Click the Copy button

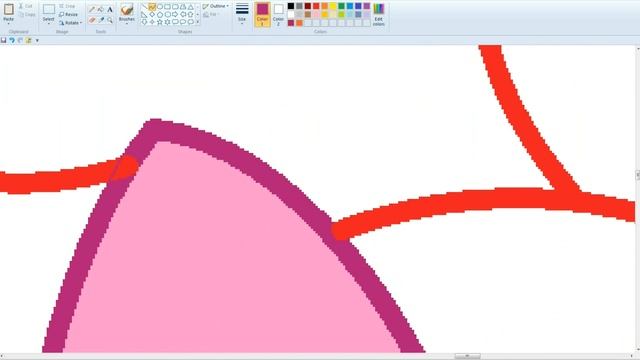click(27, 15)
